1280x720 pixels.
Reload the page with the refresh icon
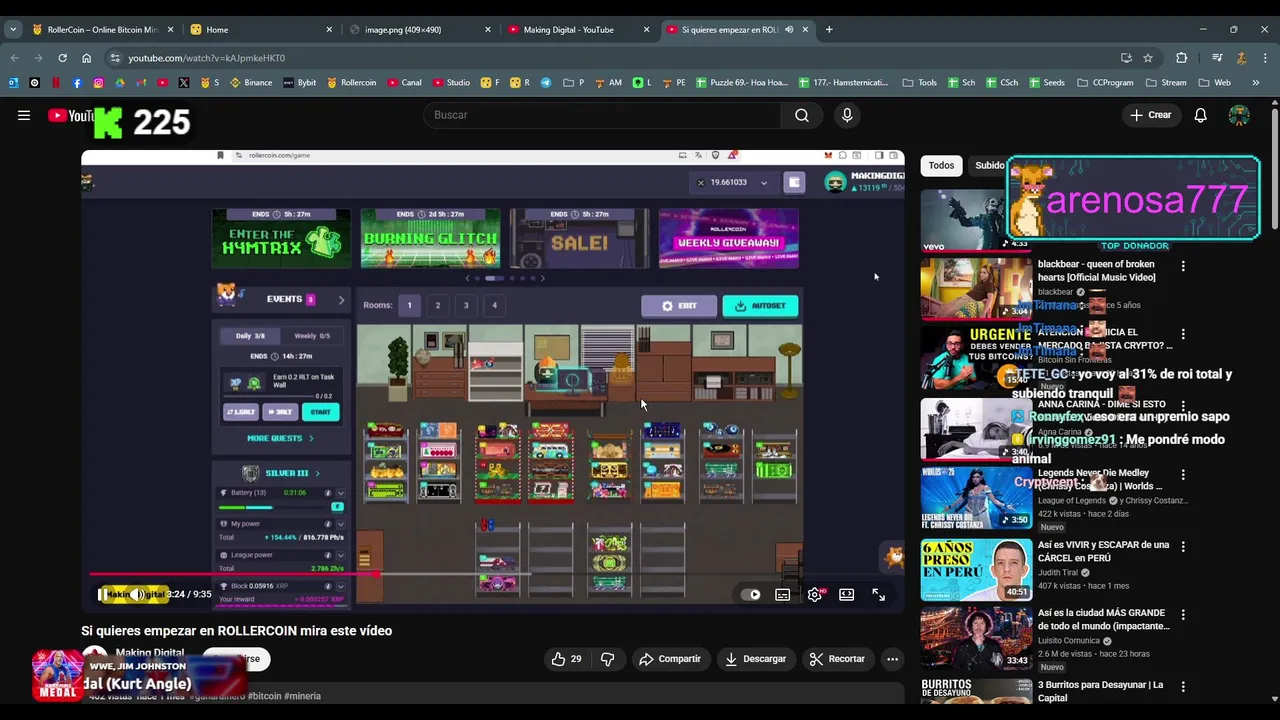click(62, 58)
